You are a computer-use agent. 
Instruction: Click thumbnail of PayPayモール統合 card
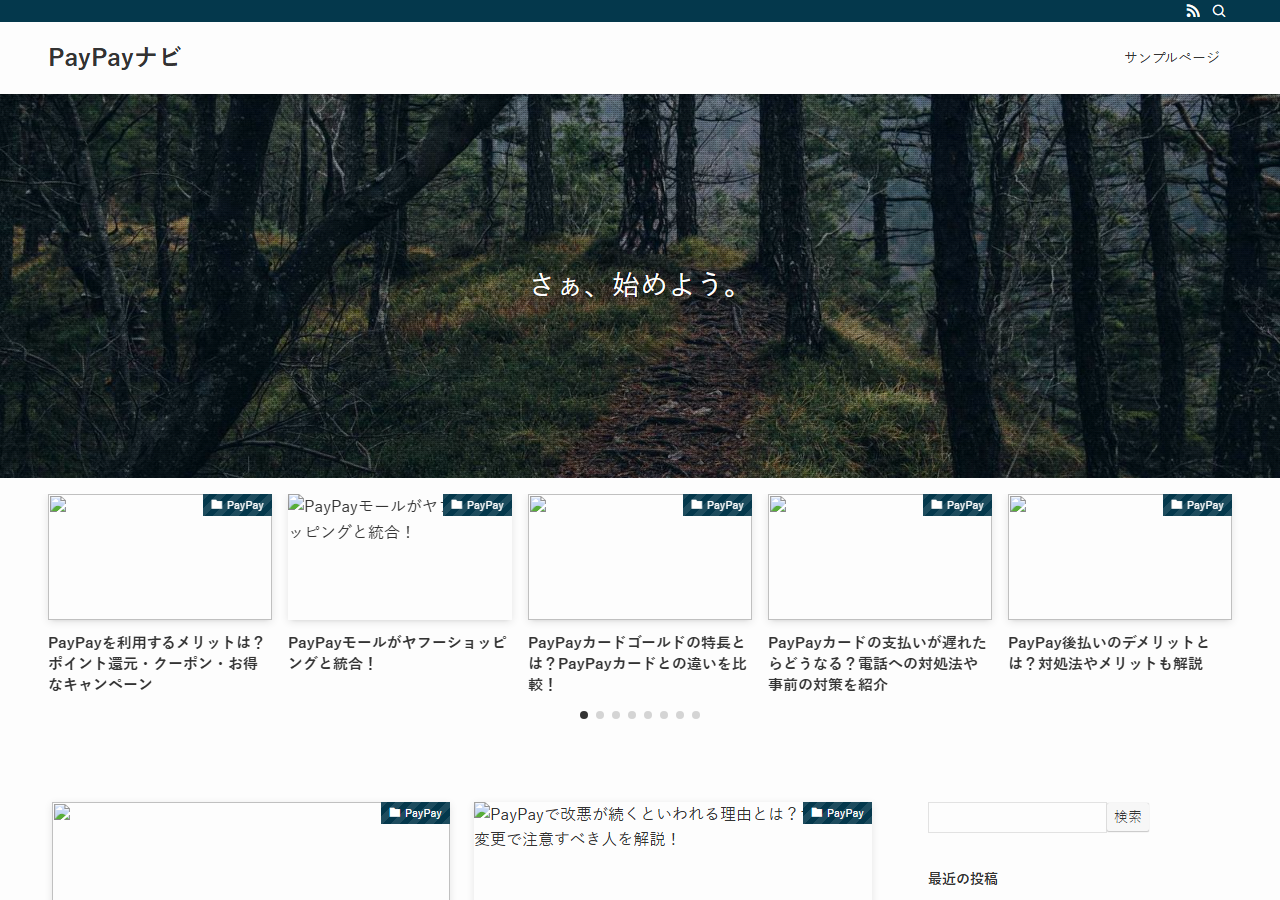pyautogui.click(x=400, y=557)
